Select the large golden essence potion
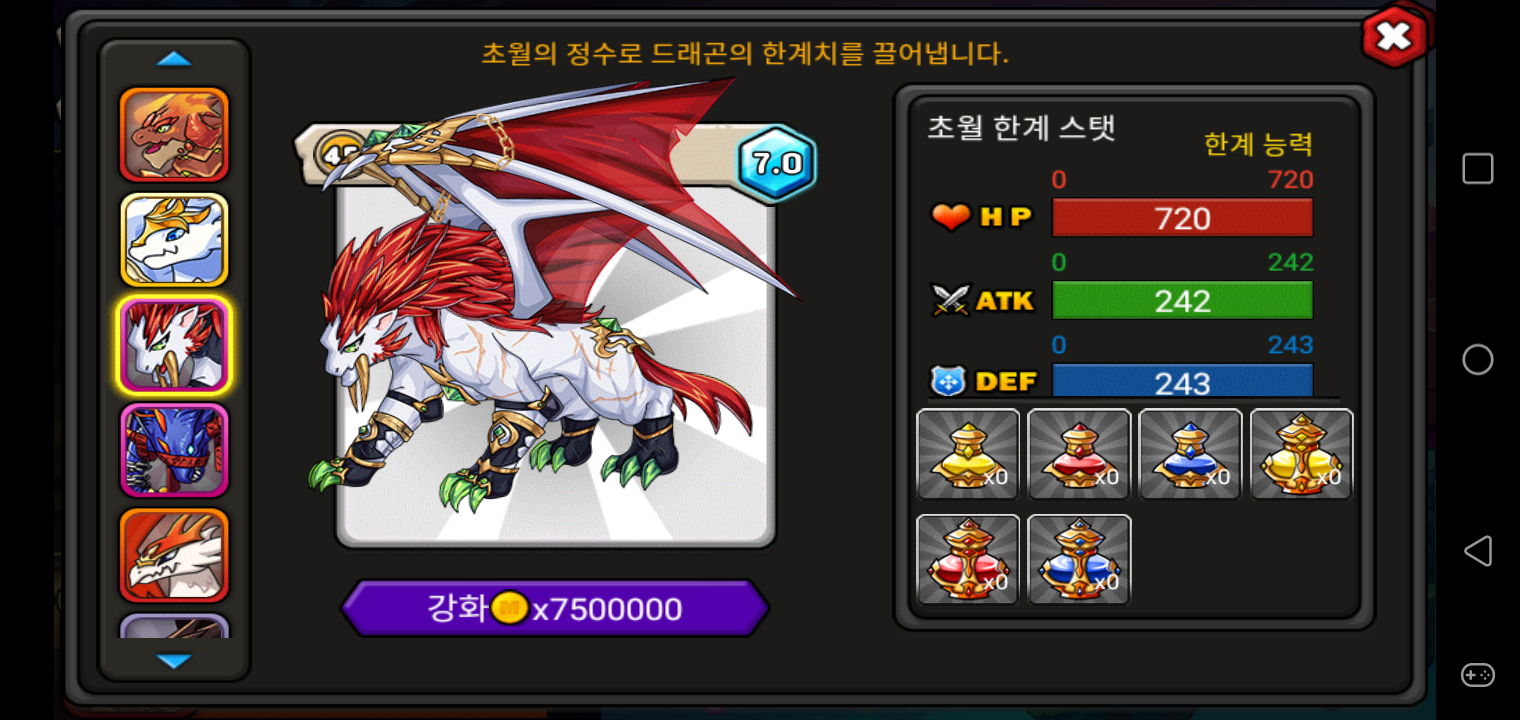 1301,454
